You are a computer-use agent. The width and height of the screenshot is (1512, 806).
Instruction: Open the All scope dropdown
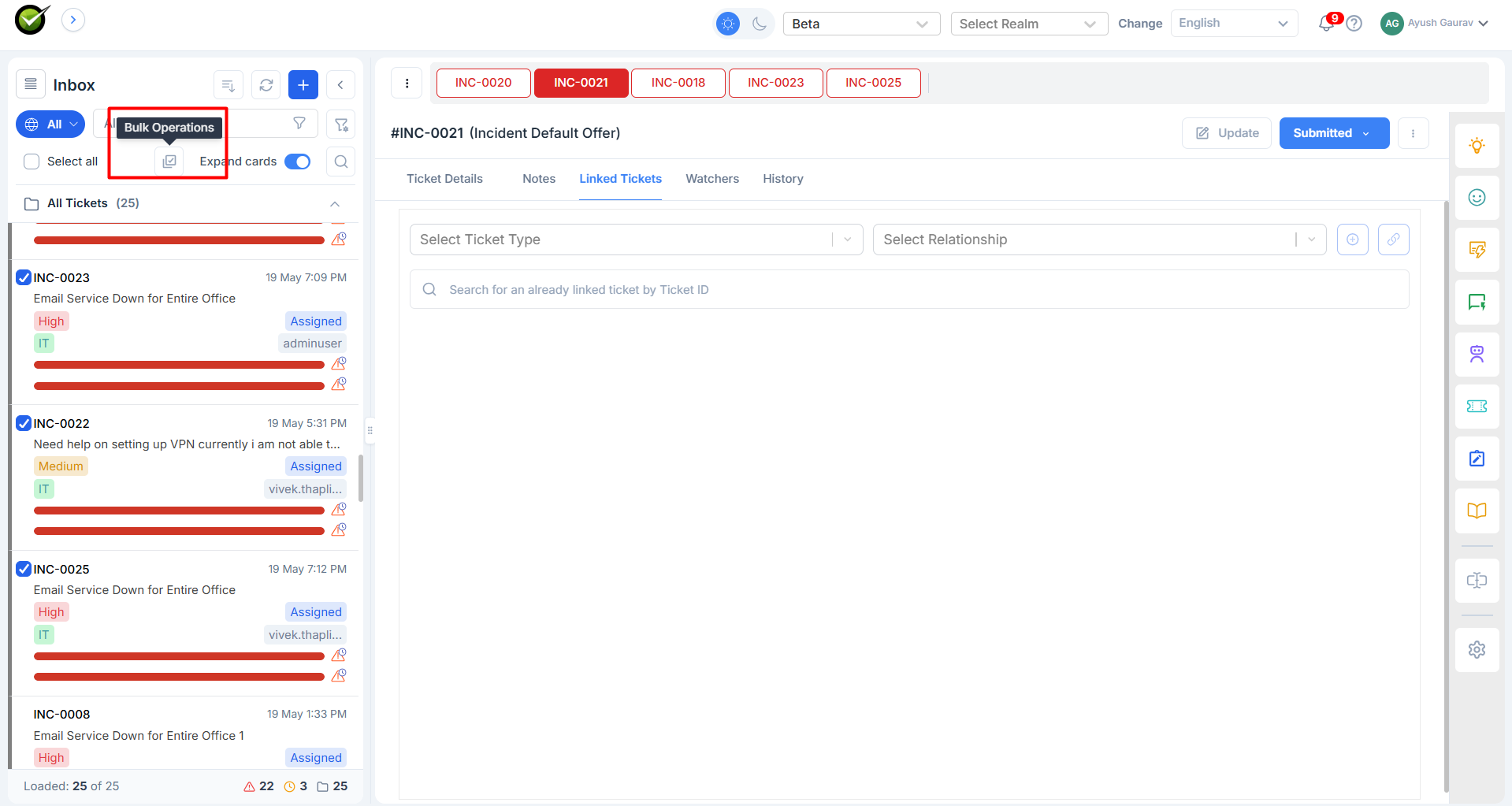pos(50,124)
